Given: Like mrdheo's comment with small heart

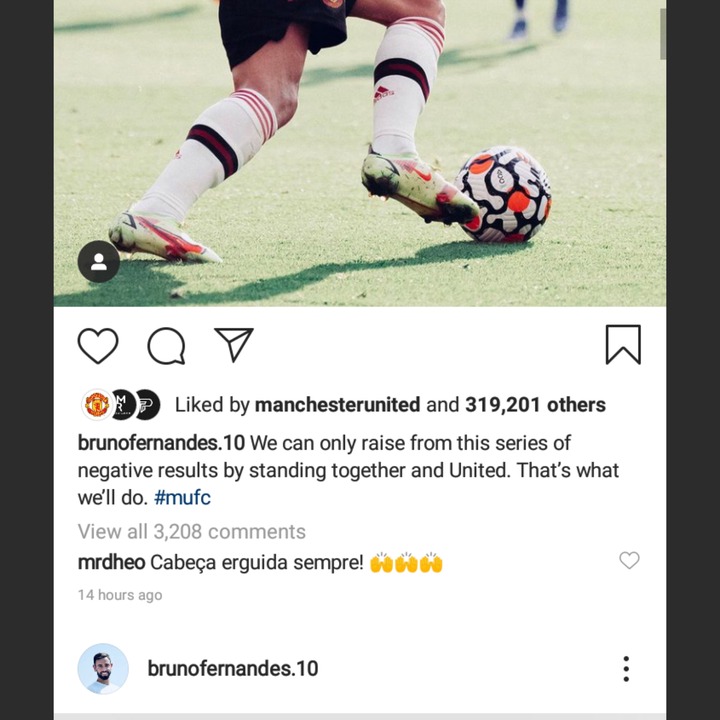Looking at the screenshot, I should pos(629,560).
